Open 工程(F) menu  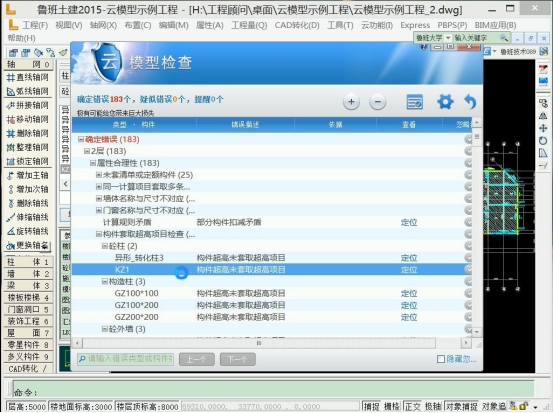coord(35,25)
